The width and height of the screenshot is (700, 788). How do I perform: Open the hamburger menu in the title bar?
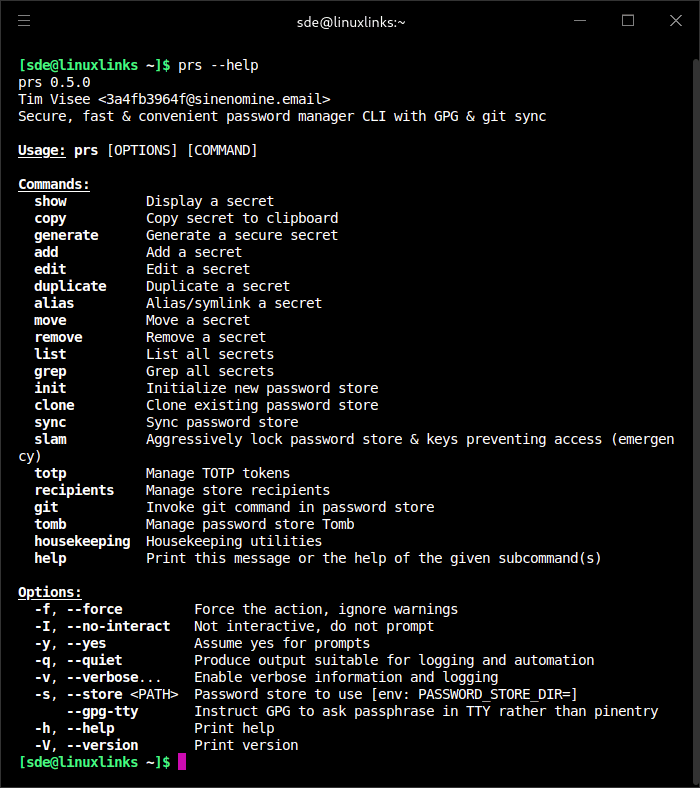point(24,21)
